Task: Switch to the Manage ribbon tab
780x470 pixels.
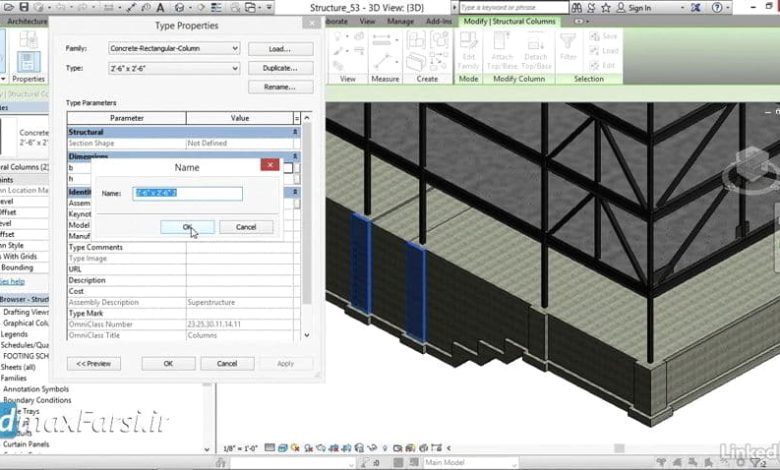Action: (x=400, y=21)
